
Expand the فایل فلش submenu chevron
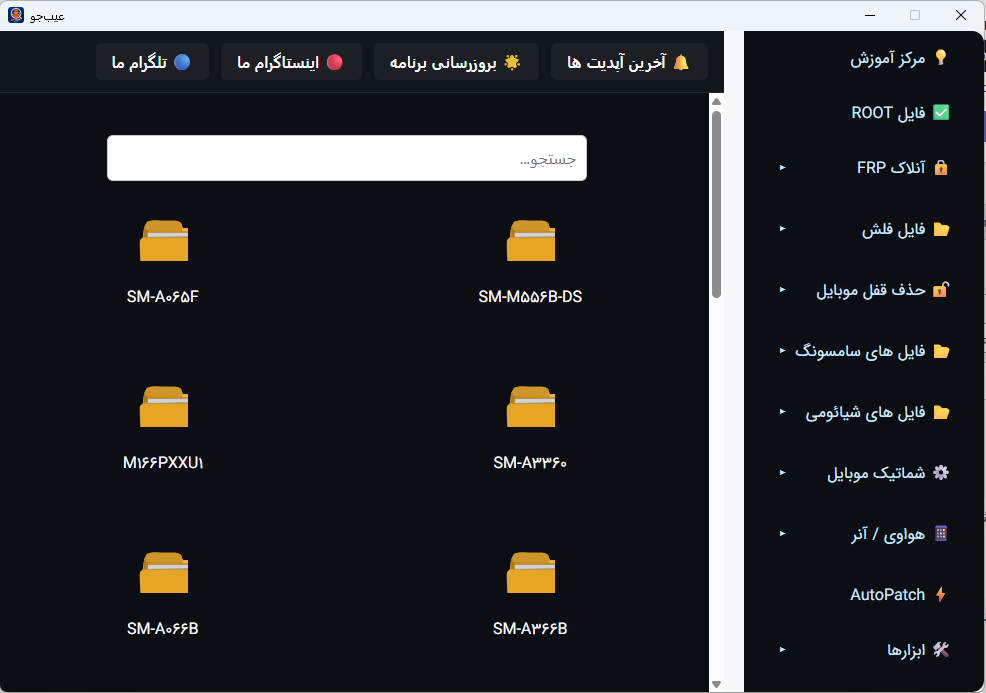781,228
